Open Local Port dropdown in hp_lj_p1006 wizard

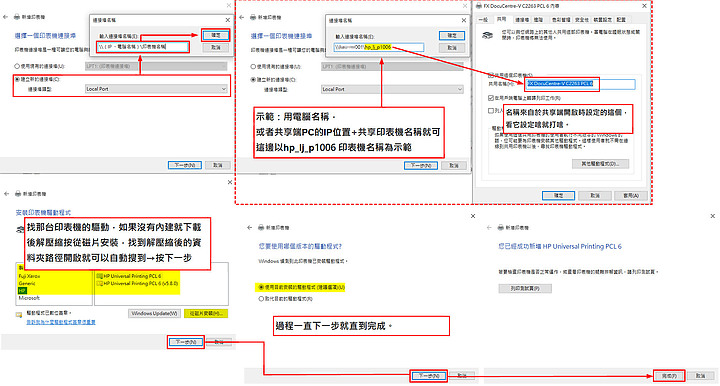tap(392, 89)
